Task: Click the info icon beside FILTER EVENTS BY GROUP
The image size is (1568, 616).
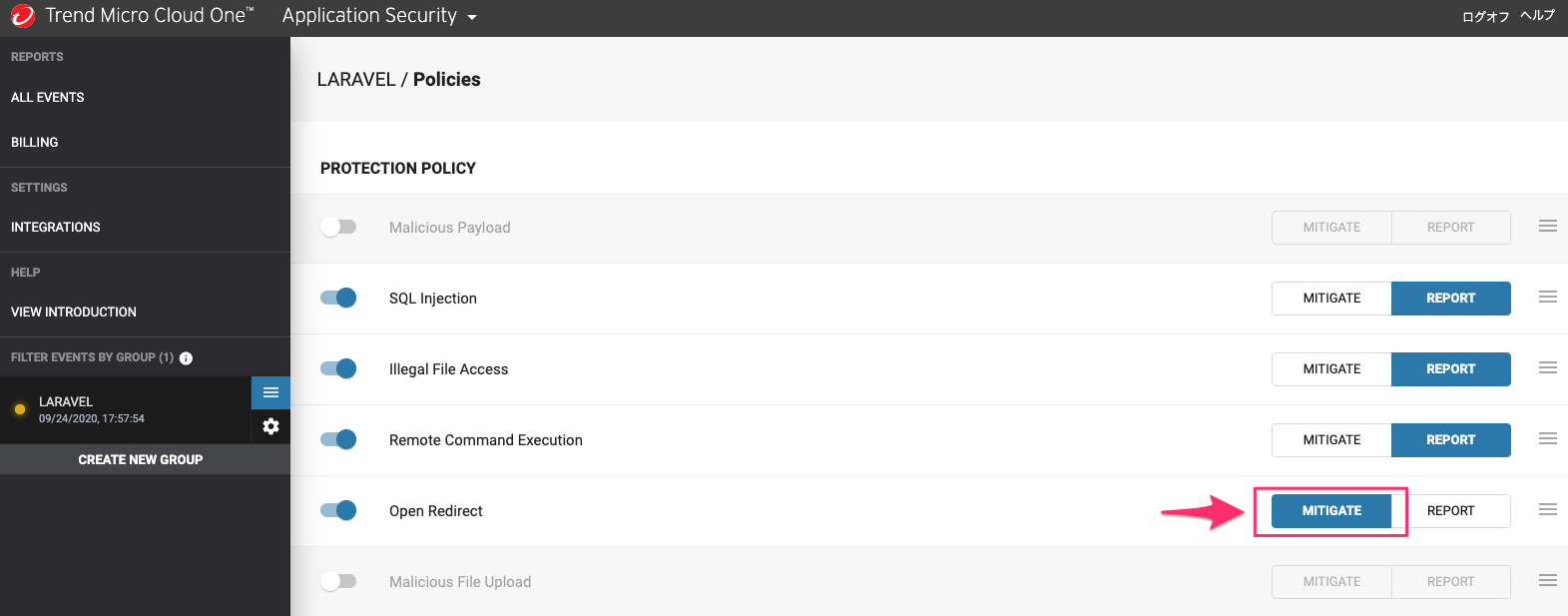Action: pyautogui.click(x=186, y=357)
